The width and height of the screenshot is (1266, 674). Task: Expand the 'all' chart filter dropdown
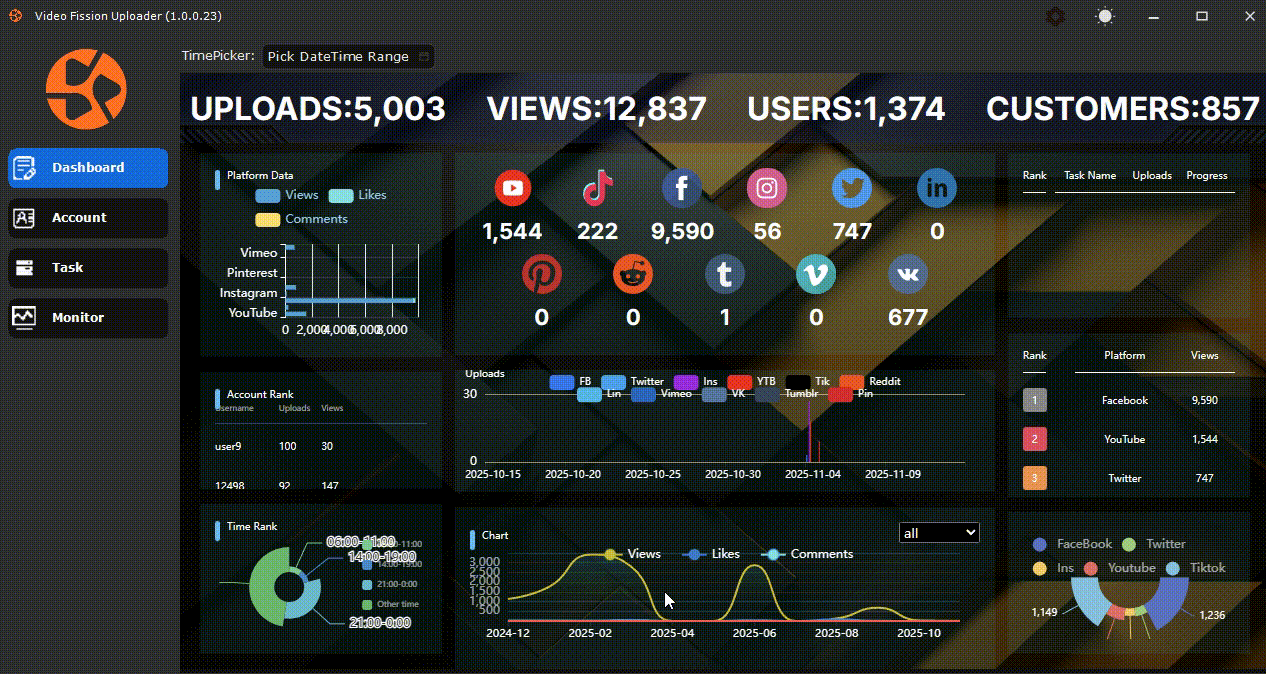pyautogui.click(x=939, y=533)
